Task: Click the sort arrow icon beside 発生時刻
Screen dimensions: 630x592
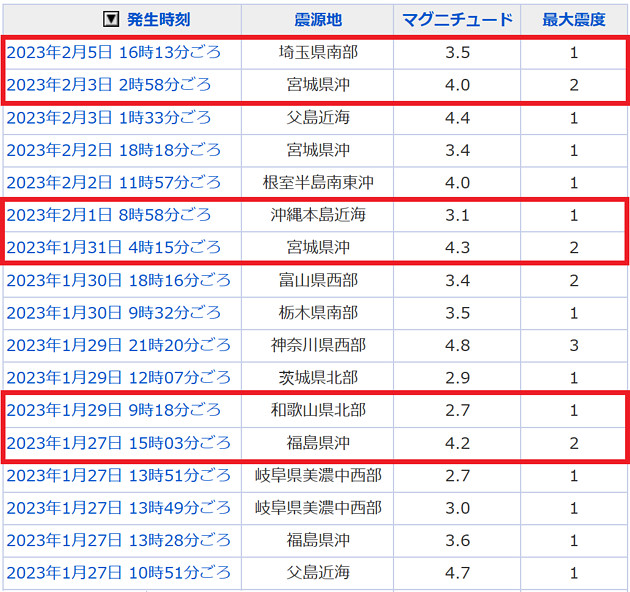Action: pos(111,20)
